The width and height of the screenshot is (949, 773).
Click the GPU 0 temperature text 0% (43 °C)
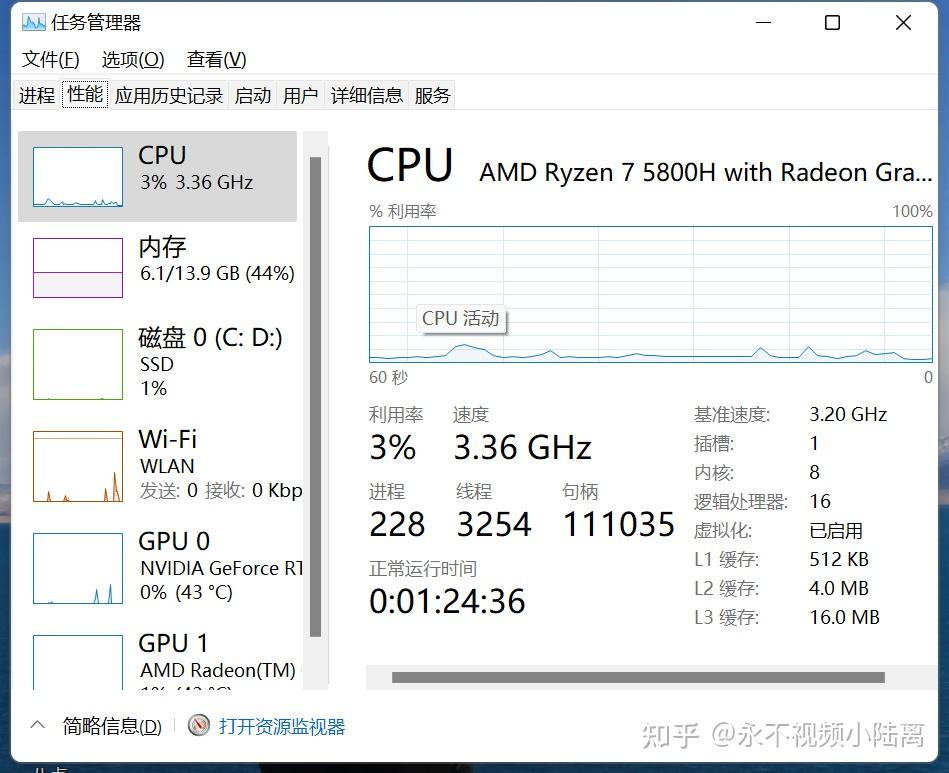pos(186,592)
